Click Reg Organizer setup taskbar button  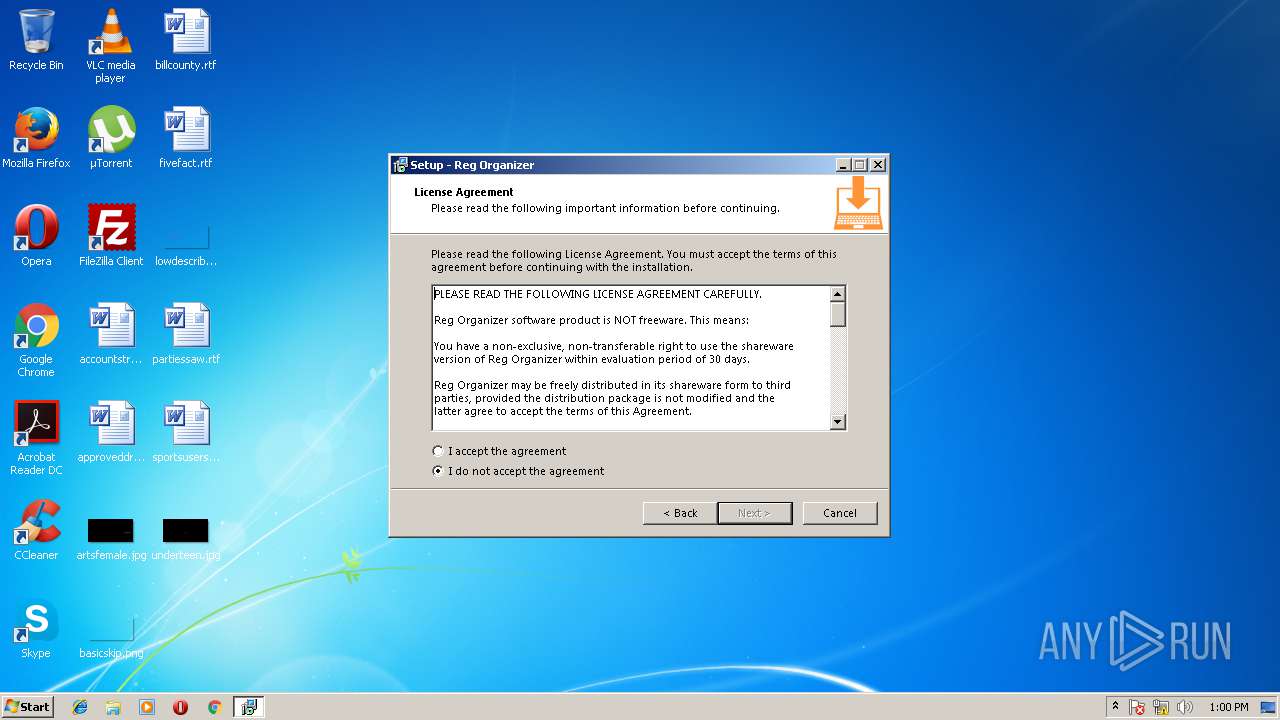pos(248,707)
